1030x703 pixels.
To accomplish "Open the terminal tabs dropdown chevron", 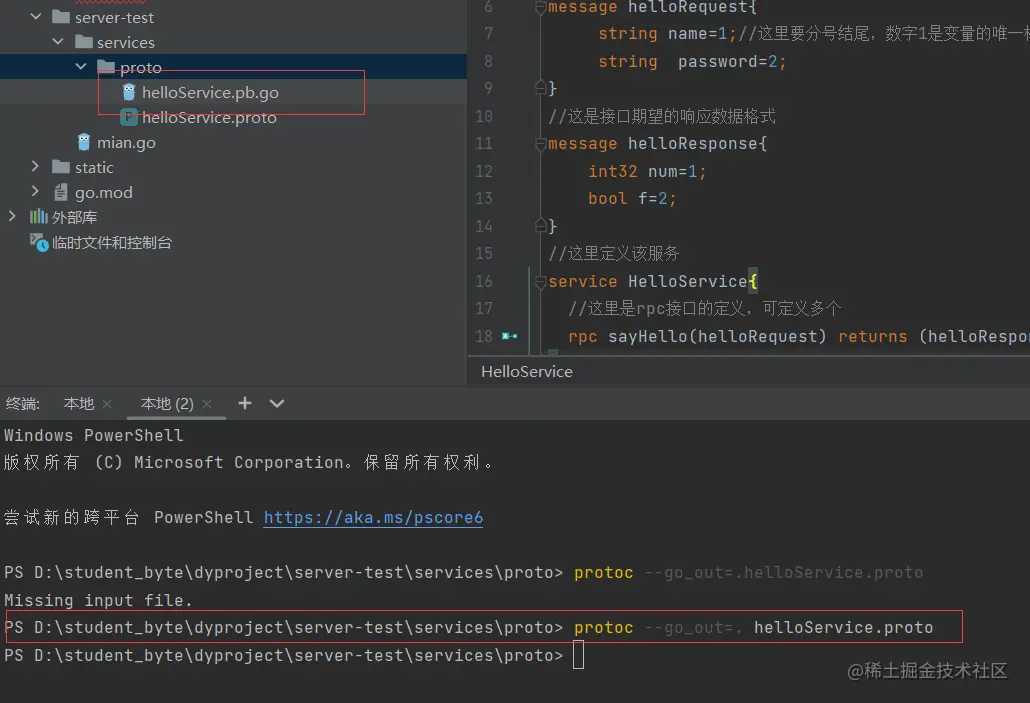I will coord(276,403).
